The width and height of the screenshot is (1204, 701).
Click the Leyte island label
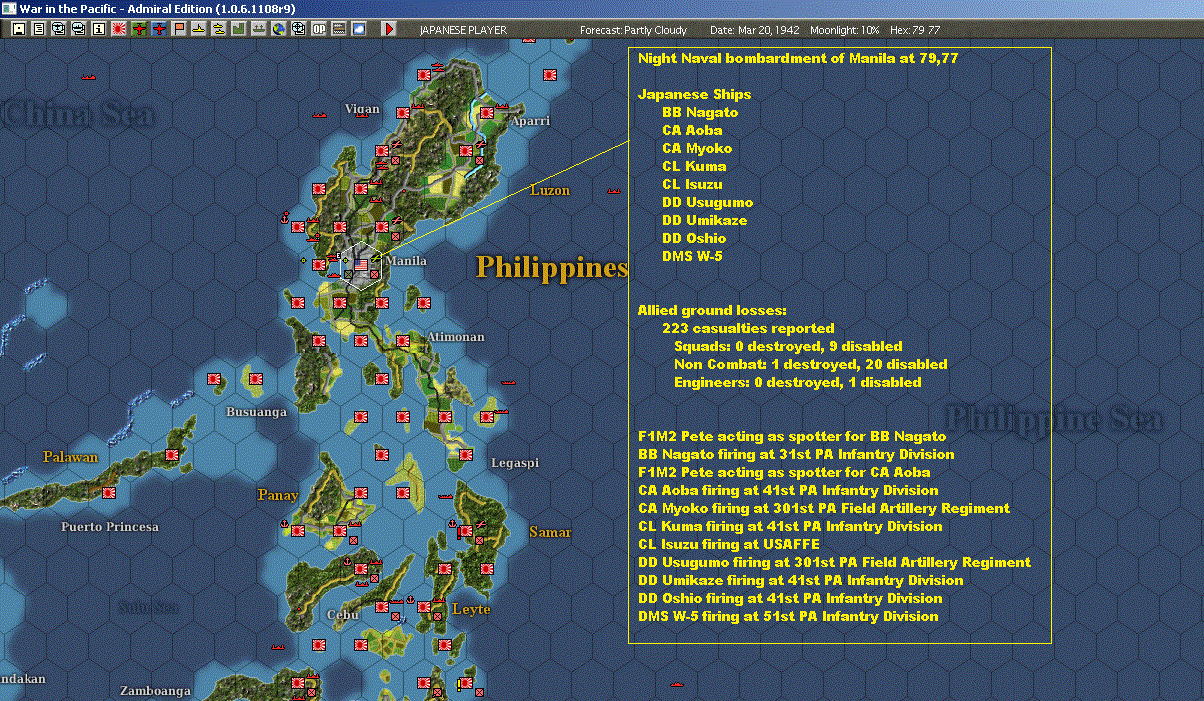(x=471, y=608)
